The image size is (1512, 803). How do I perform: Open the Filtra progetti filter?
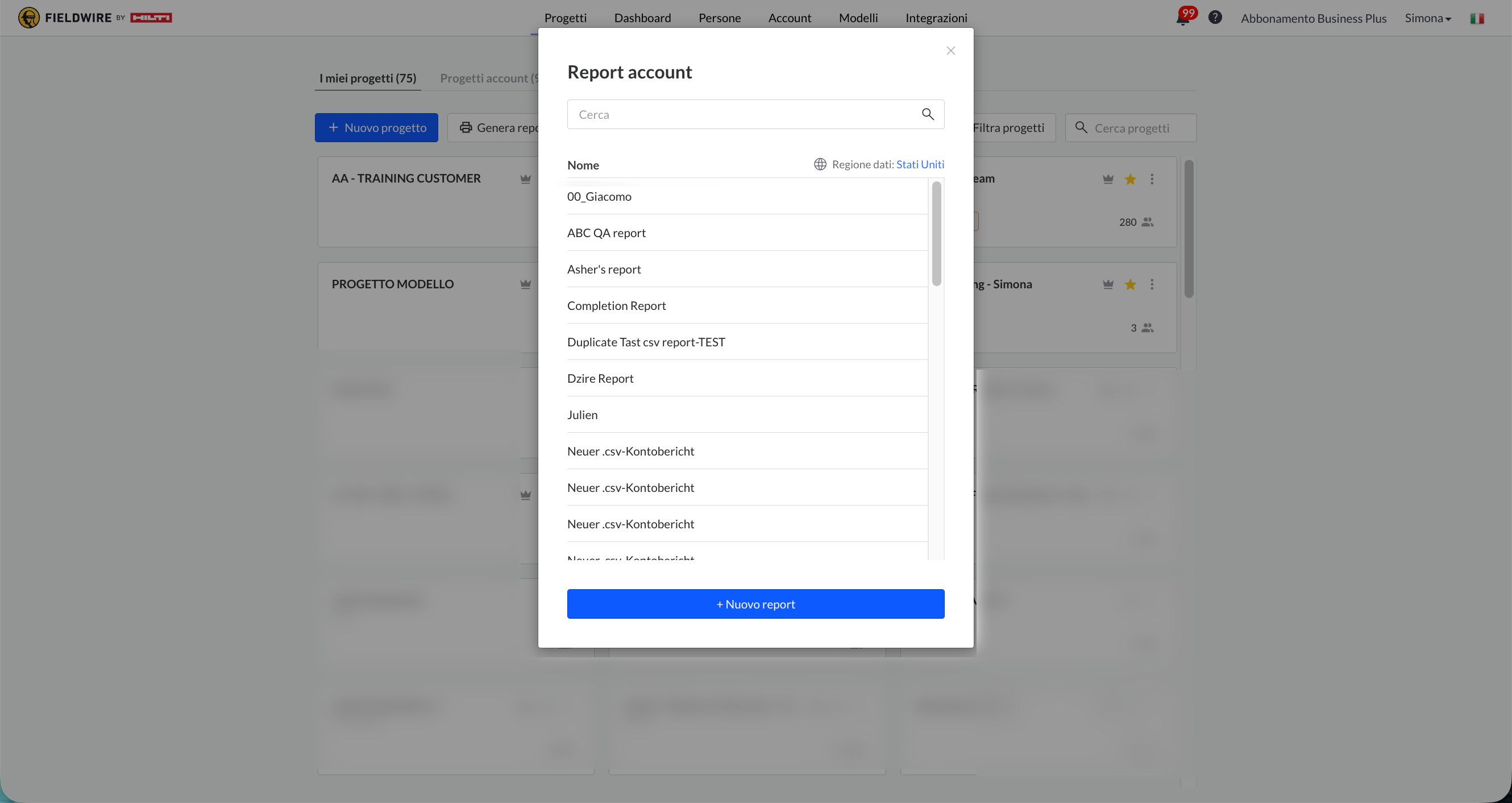click(1008, 127)
